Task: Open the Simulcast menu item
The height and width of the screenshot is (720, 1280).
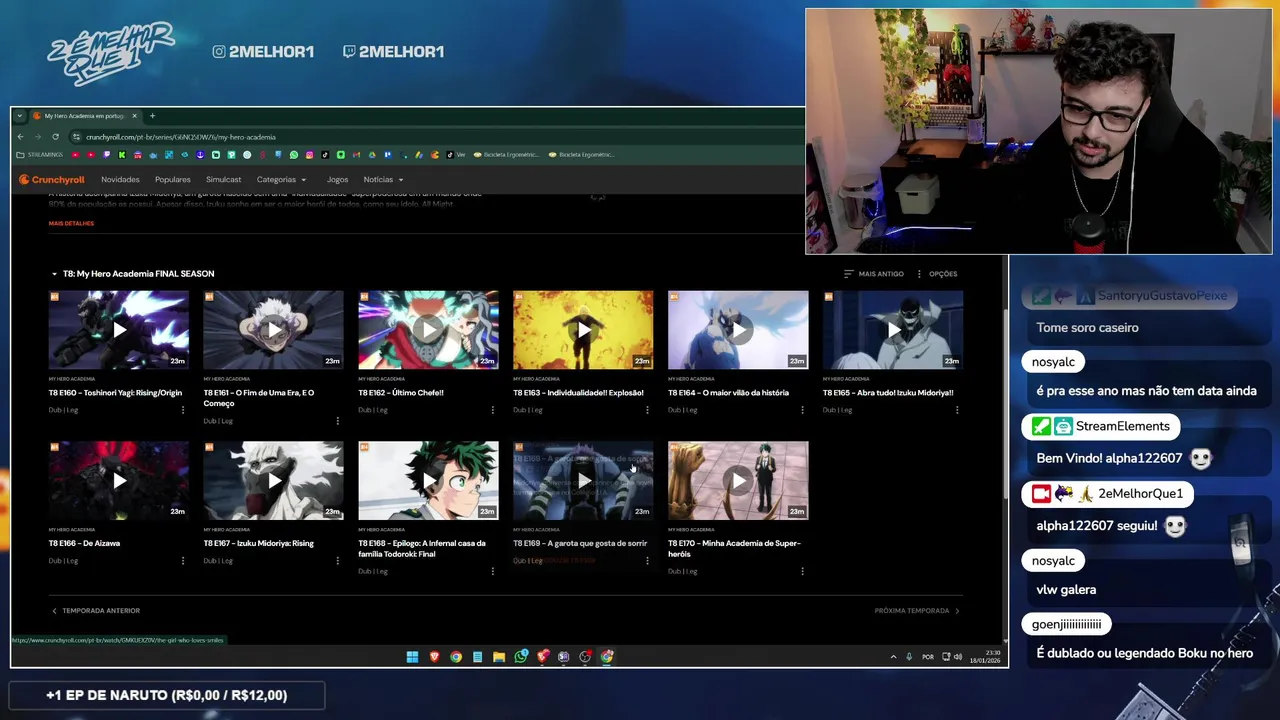Action: tap(223, 180)
